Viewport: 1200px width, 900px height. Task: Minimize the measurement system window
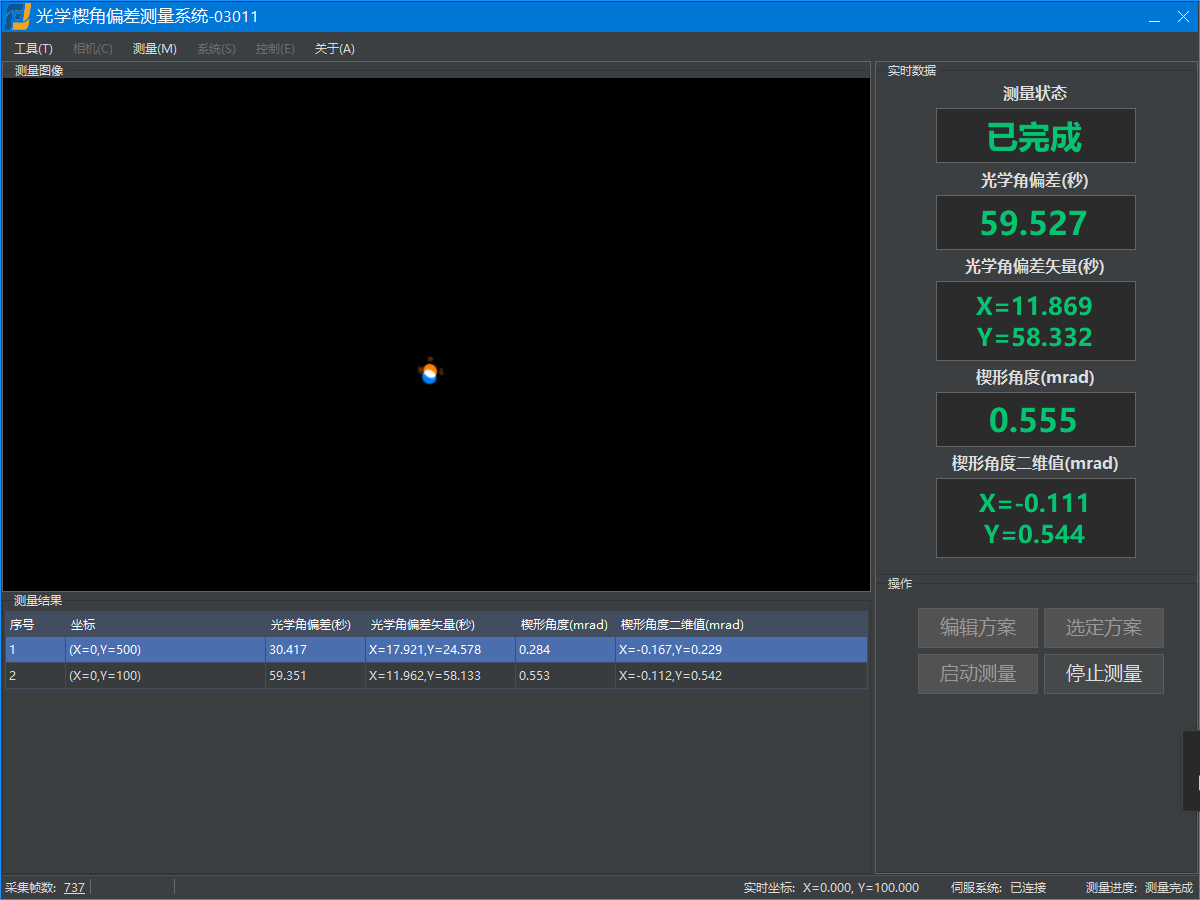point(1154,17)
